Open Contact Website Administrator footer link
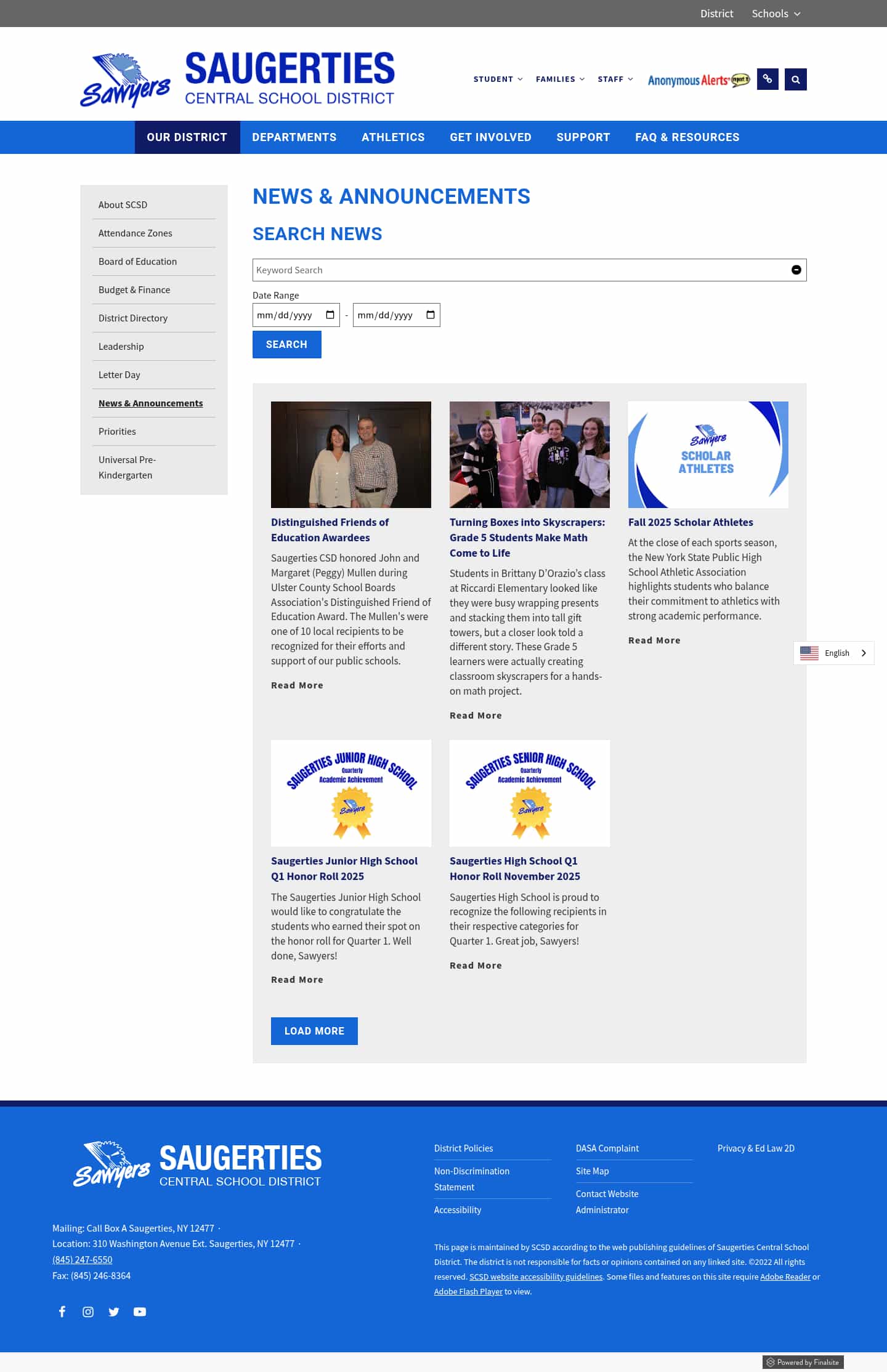The image size is (887, 1372). pyautogui.click(x=607, y=1202)
